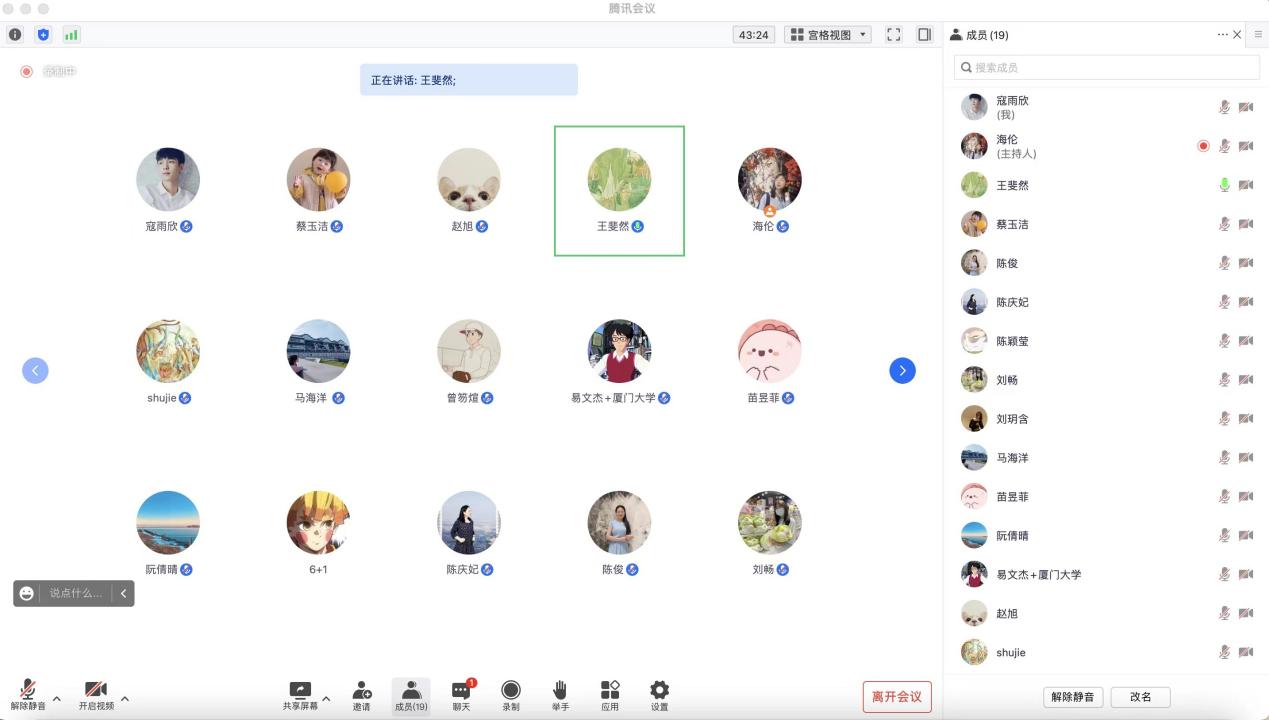Screen dimensions: 1269x720
Task: Expand the share screen options arrow
Action: coord(326,698)
